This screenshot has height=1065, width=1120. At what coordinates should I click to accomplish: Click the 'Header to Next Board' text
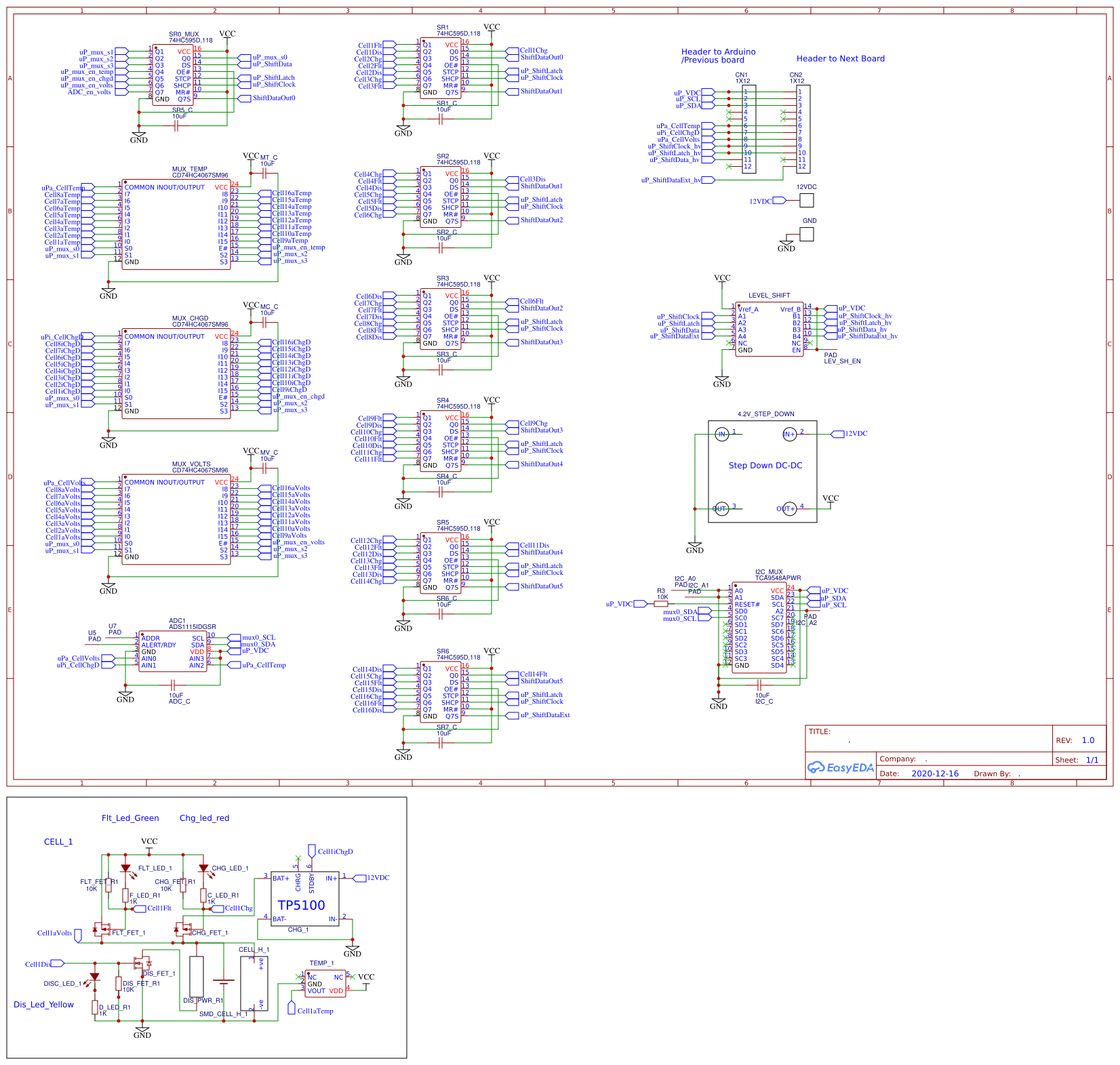840,59
